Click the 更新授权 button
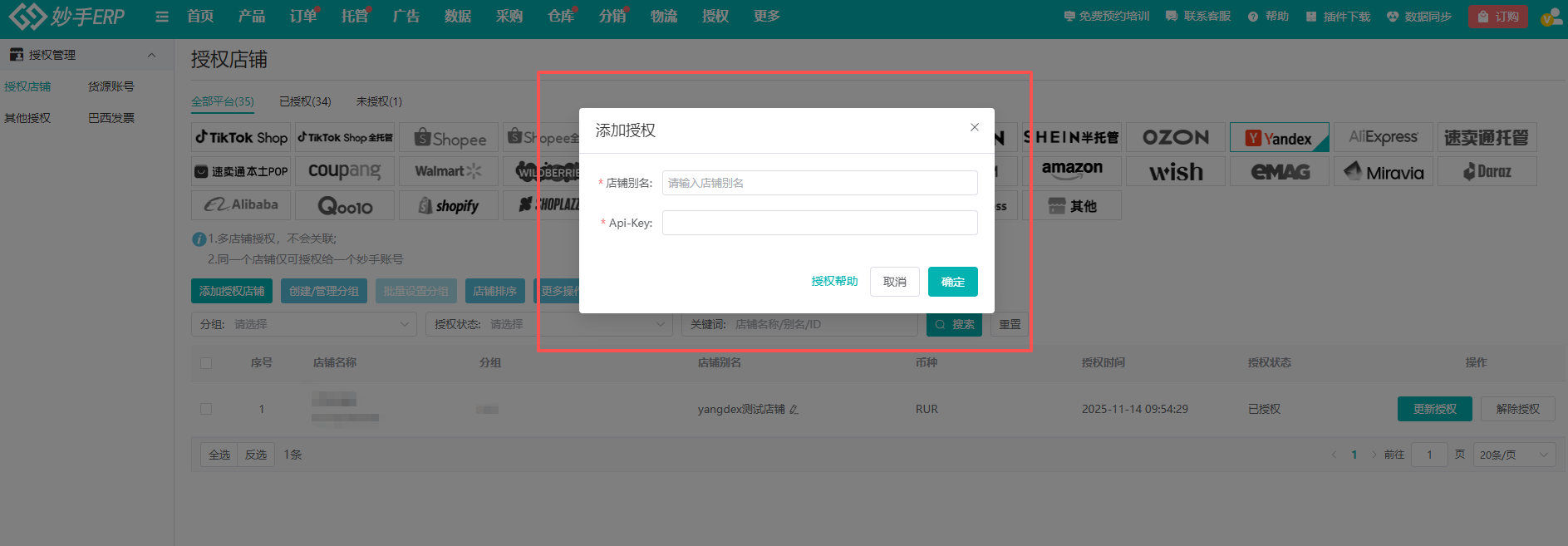The width and height of the screenshot is (1568, 546). [1435, 409]
